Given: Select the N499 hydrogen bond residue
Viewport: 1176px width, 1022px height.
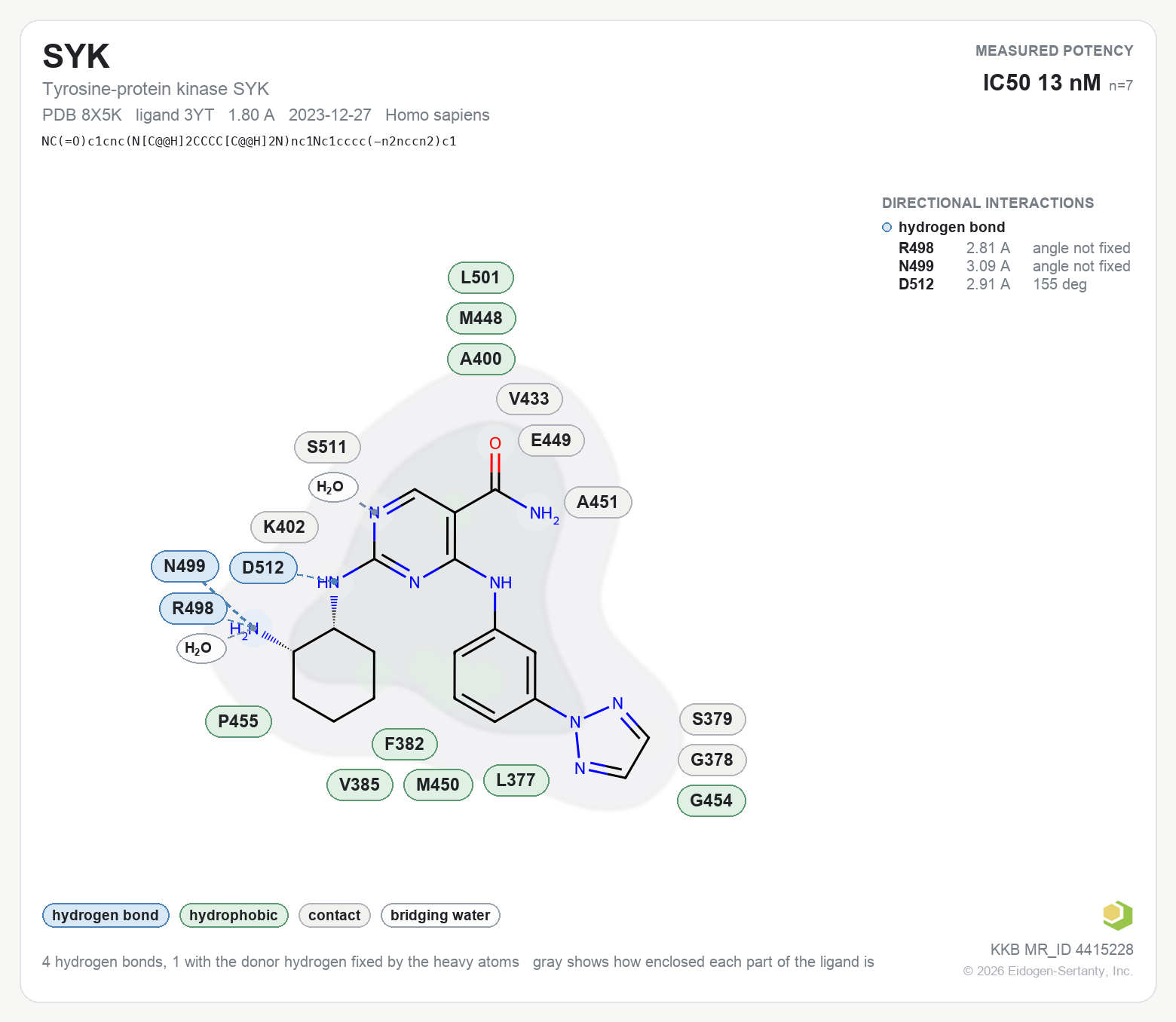Looking at the screenshot, I should tap(185, 566).
